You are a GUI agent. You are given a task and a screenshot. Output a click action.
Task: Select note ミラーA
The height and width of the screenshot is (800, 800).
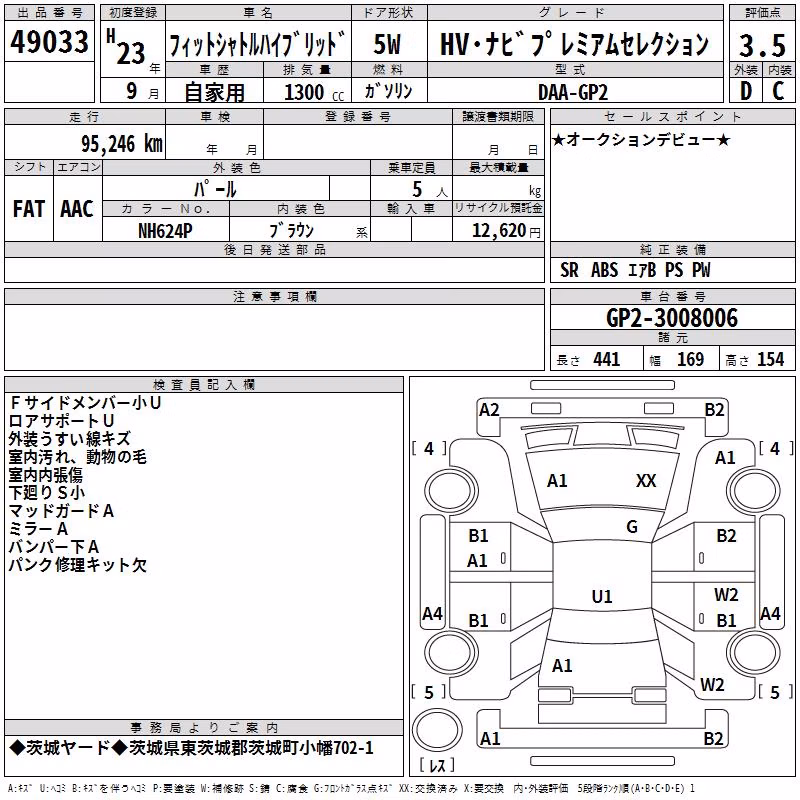pos(38,529)
